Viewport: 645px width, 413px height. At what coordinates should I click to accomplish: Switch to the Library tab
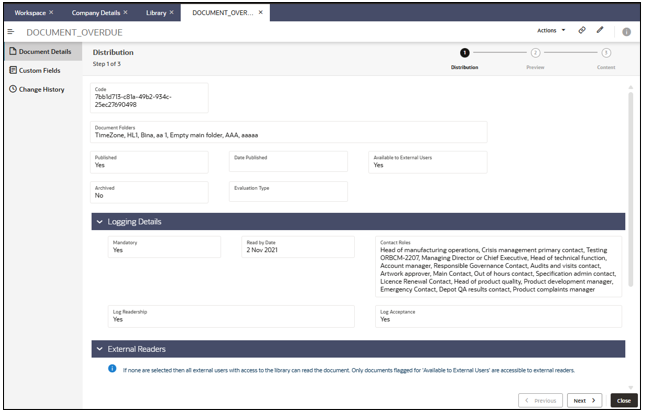(156, 13)
